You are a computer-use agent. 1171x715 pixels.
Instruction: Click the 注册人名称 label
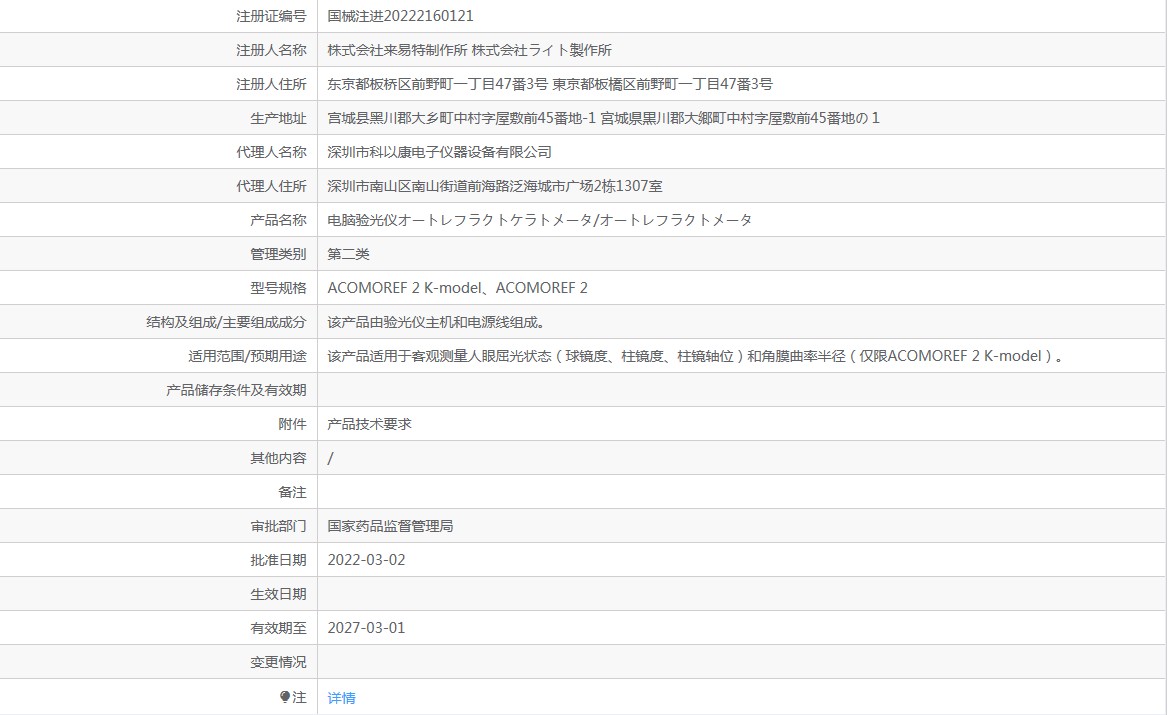coord(271,50)
